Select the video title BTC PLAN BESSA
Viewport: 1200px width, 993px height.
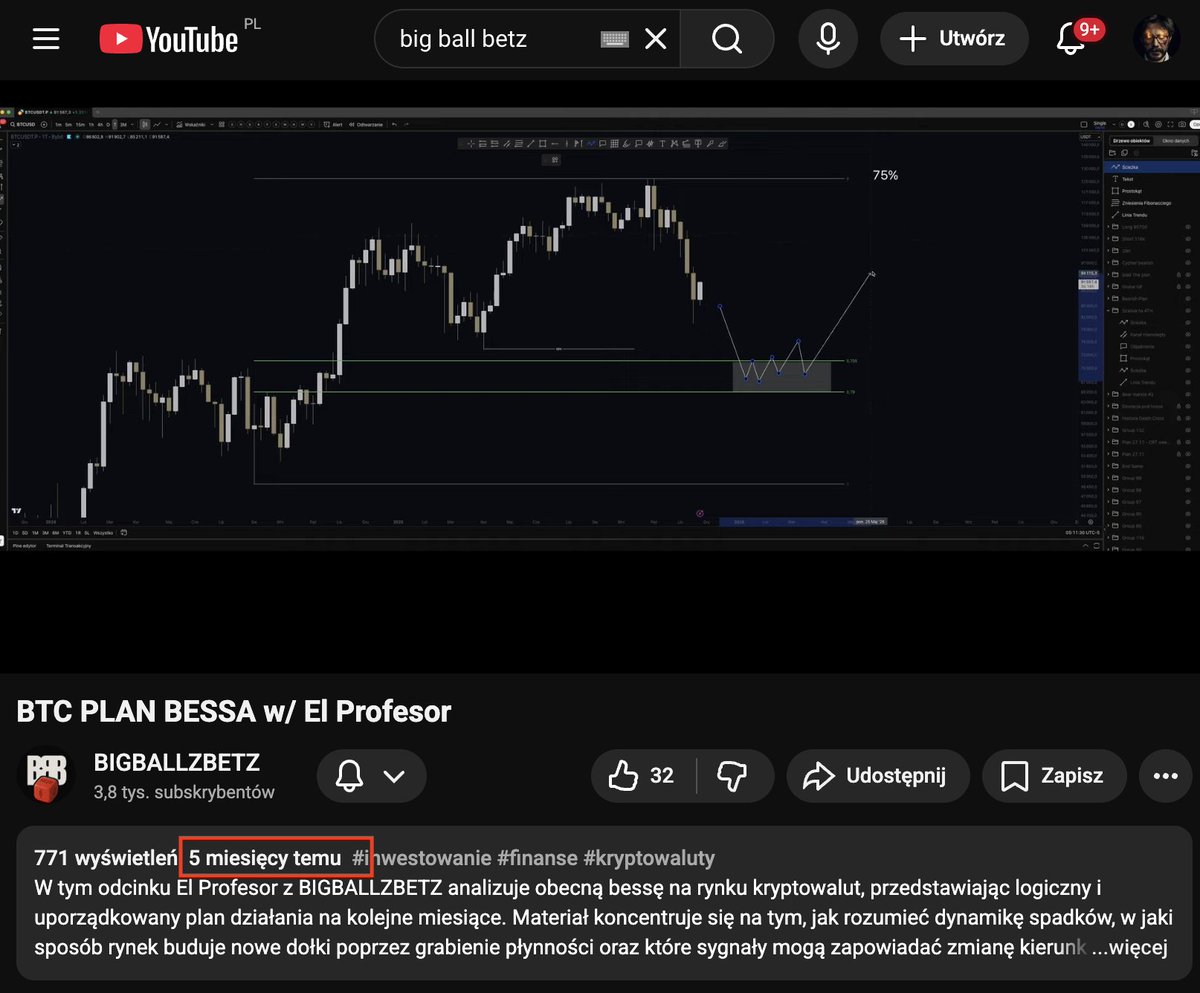coord(234,711)
